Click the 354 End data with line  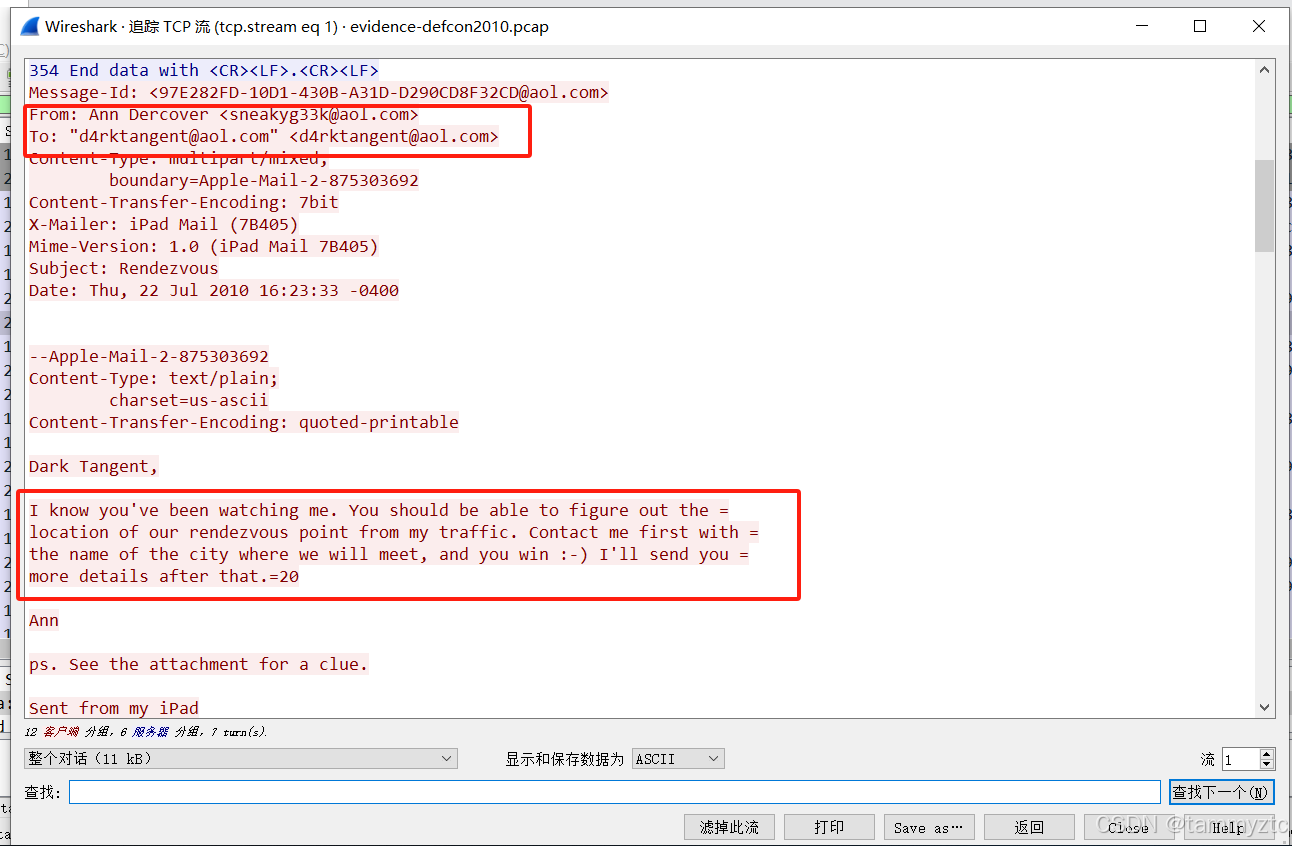203,70
